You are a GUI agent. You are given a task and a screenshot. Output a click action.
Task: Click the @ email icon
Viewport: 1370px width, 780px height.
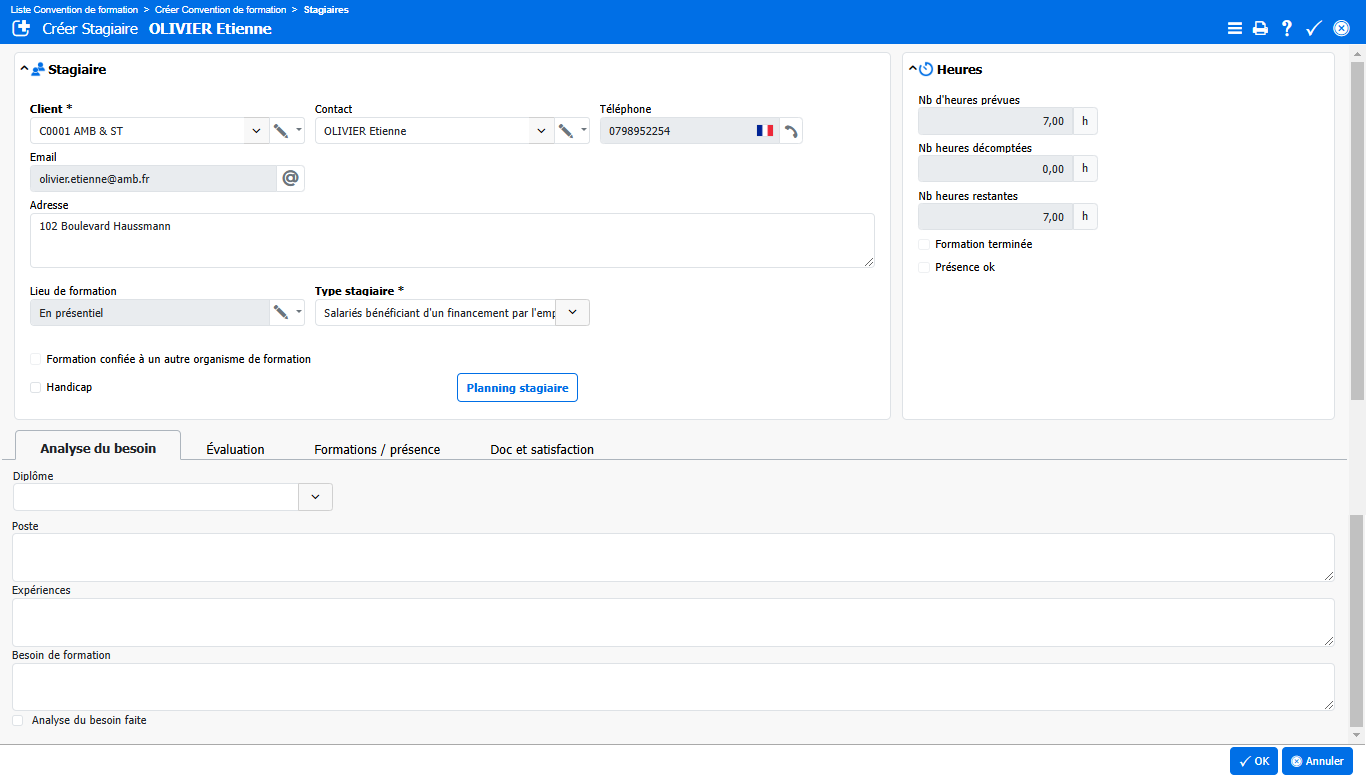[290, 178]
